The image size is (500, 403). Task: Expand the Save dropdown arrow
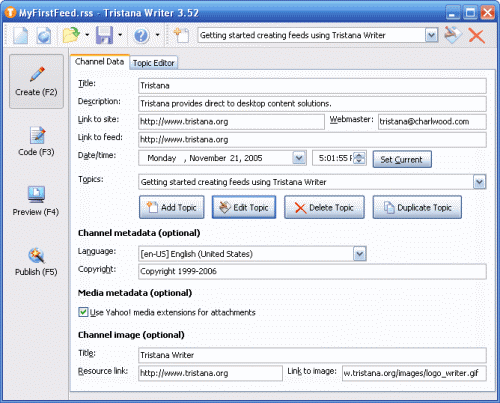tap(120, 35)
